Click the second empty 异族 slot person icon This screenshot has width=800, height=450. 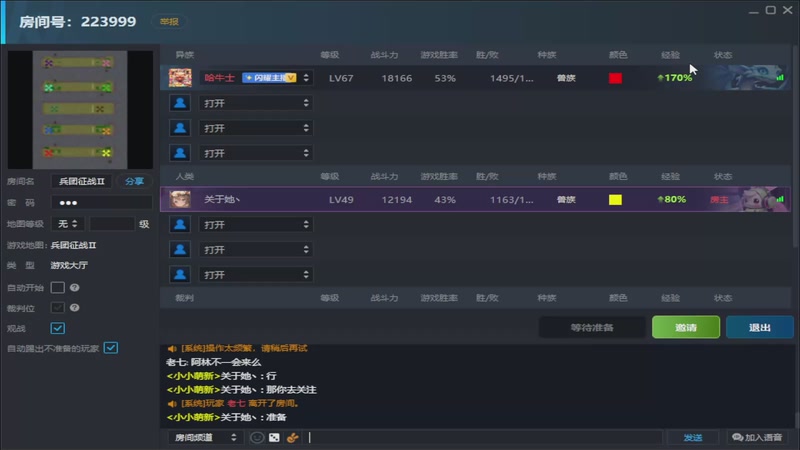tap(180, 128)
